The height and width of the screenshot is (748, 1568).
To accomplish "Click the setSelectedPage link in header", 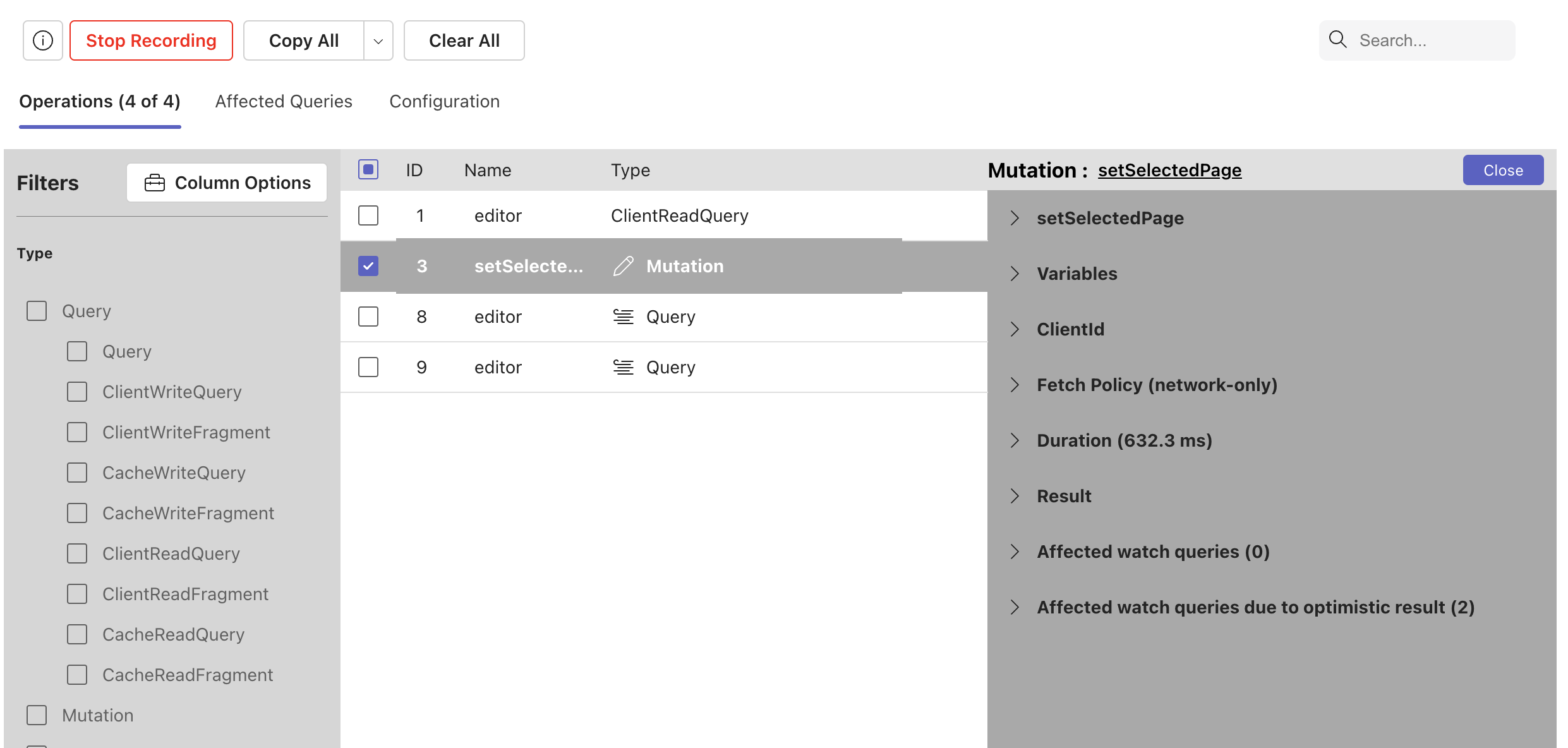I will [1169, 170].
